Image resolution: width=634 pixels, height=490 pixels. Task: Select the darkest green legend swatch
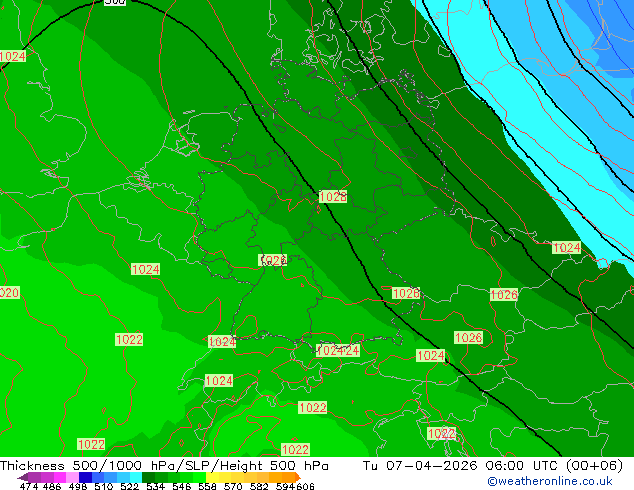coord(148,477)
